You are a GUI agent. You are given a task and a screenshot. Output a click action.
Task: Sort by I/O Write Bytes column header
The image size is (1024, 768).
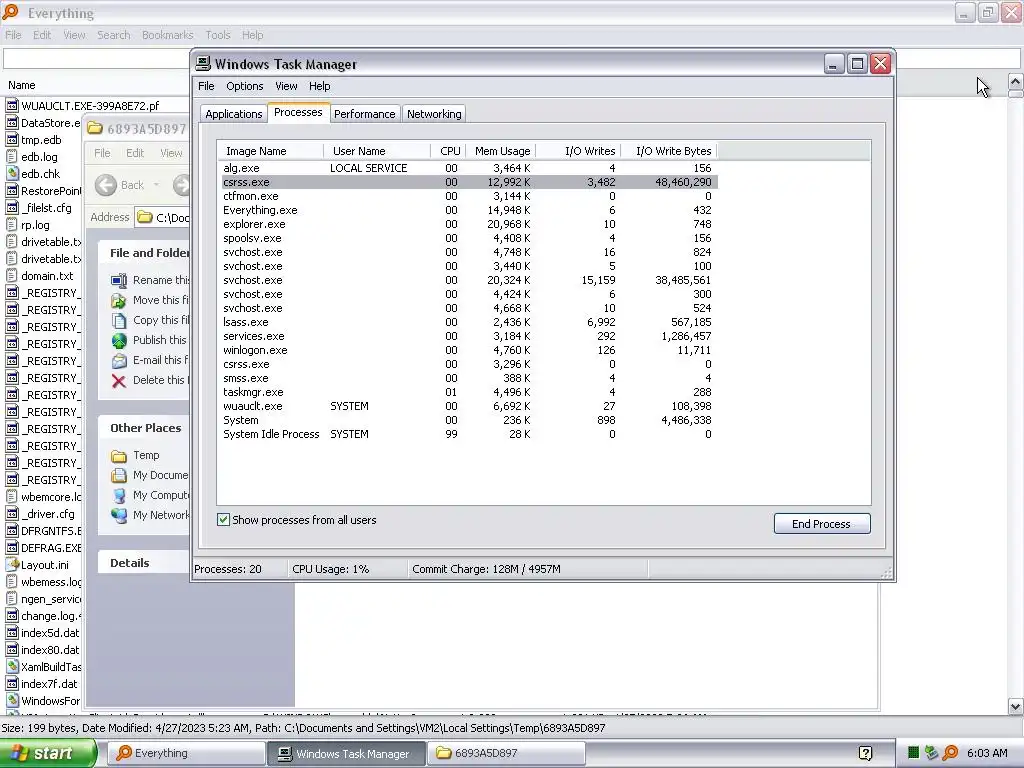(669, 151)
